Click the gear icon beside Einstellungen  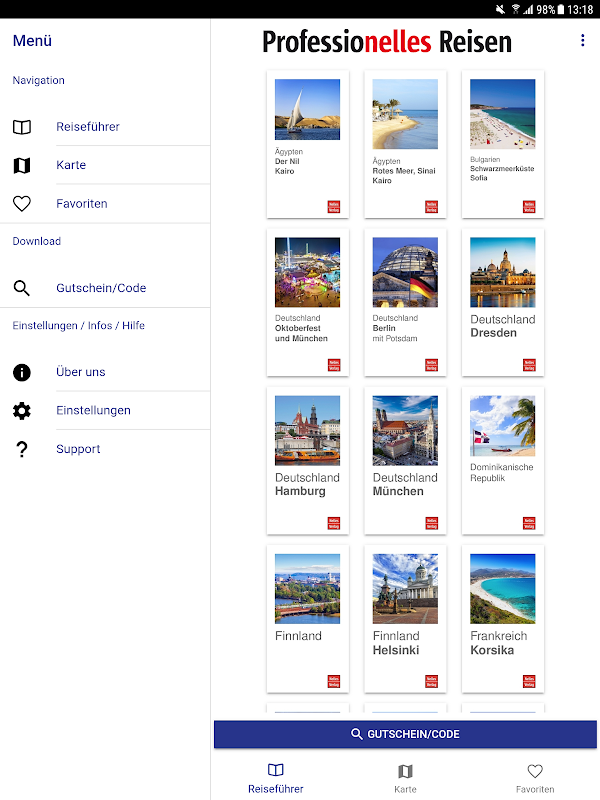[x=21, y=411]
